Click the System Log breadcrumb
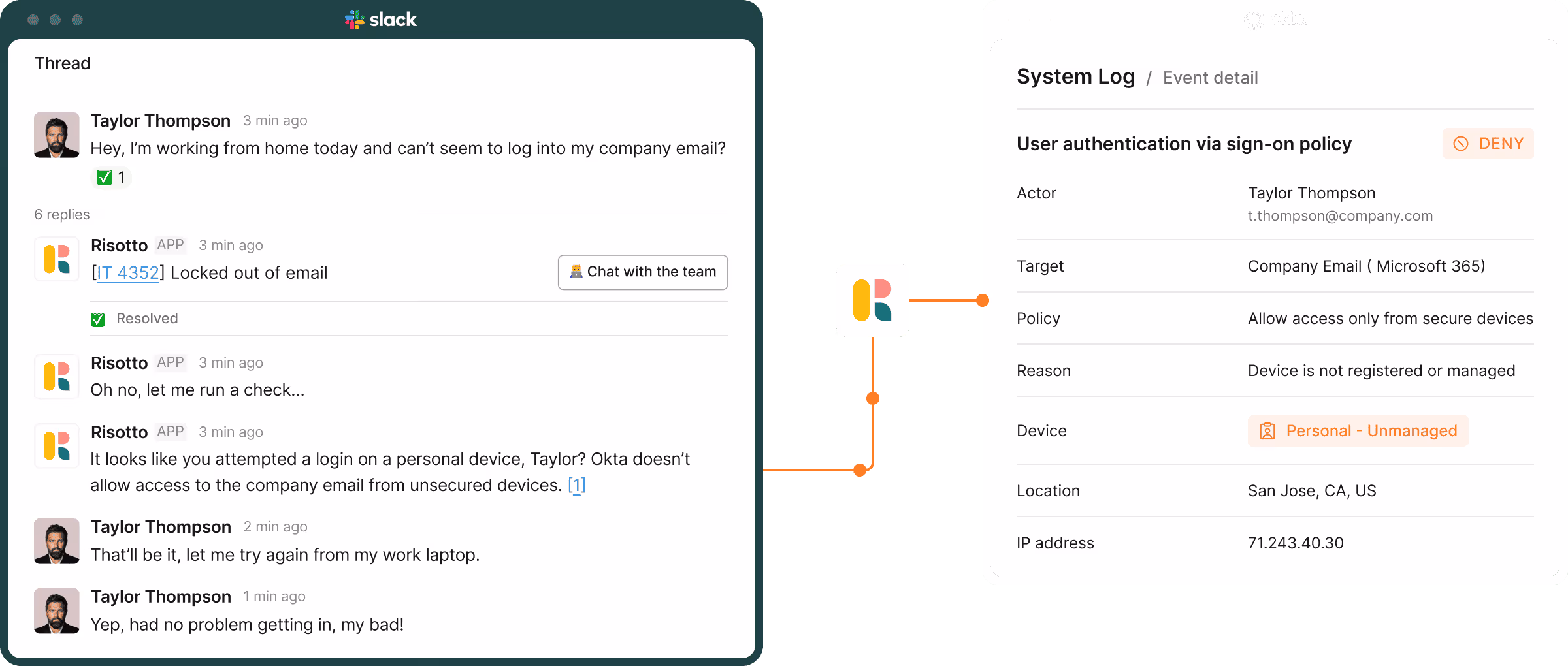 click(x=1075, y=77)
